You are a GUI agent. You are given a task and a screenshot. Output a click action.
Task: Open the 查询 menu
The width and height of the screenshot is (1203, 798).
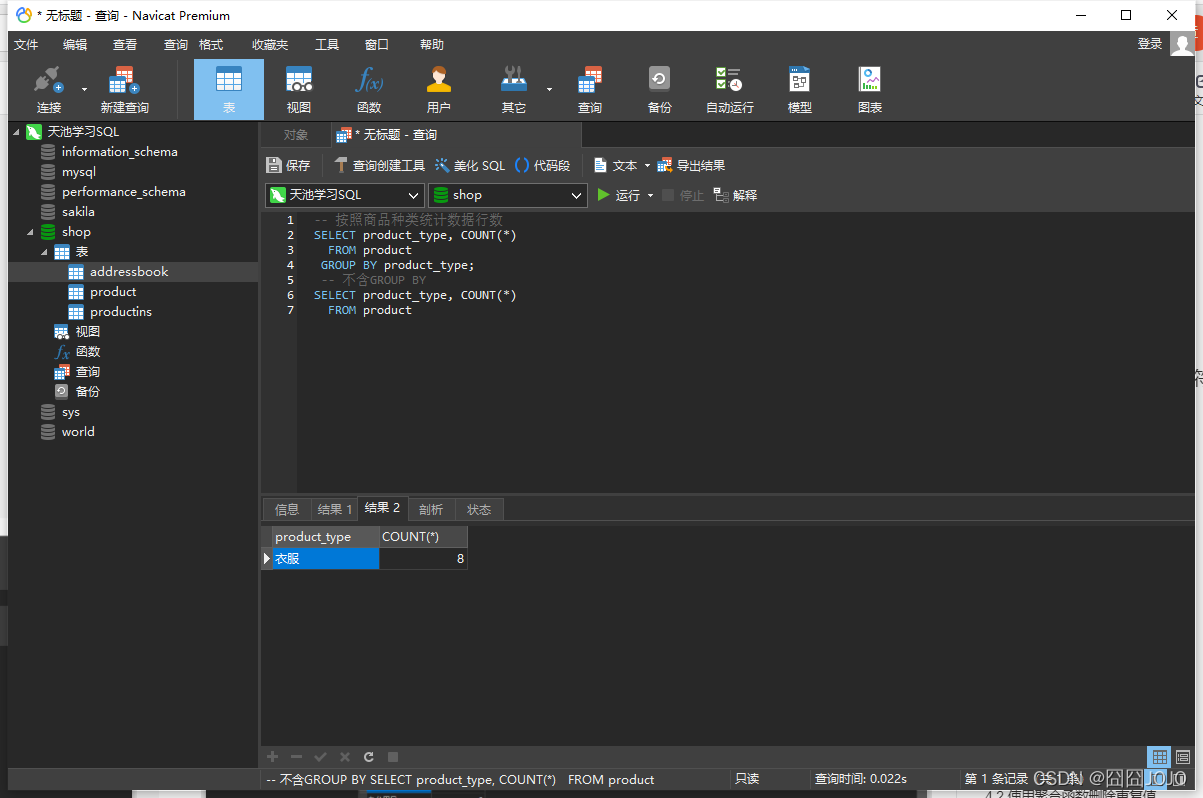pos(176,45)
